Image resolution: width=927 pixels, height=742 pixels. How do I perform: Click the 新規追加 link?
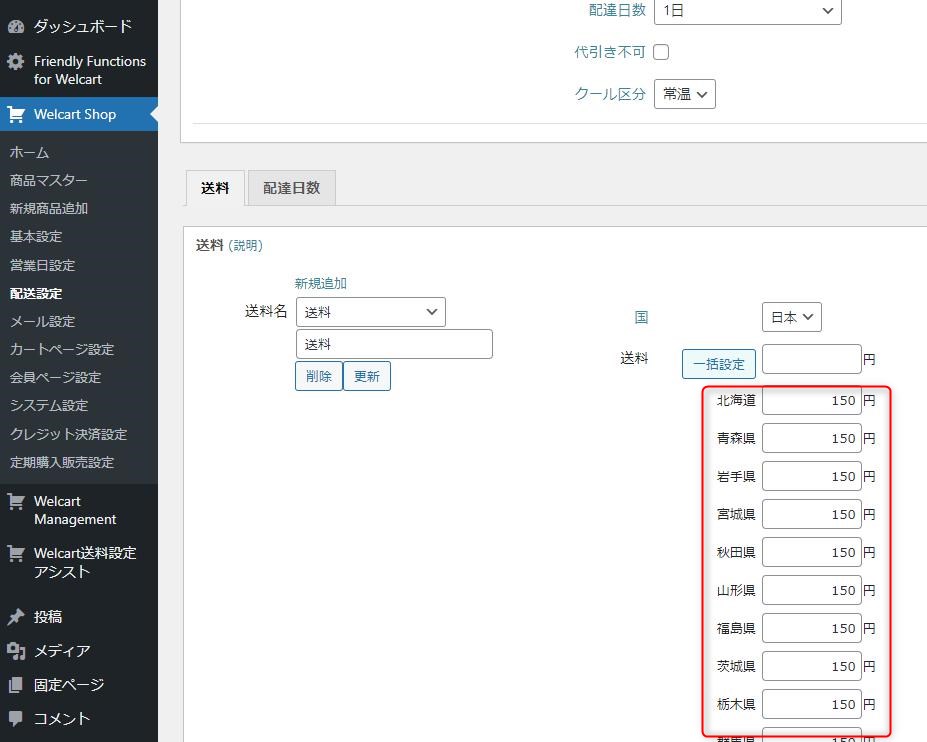320,284
